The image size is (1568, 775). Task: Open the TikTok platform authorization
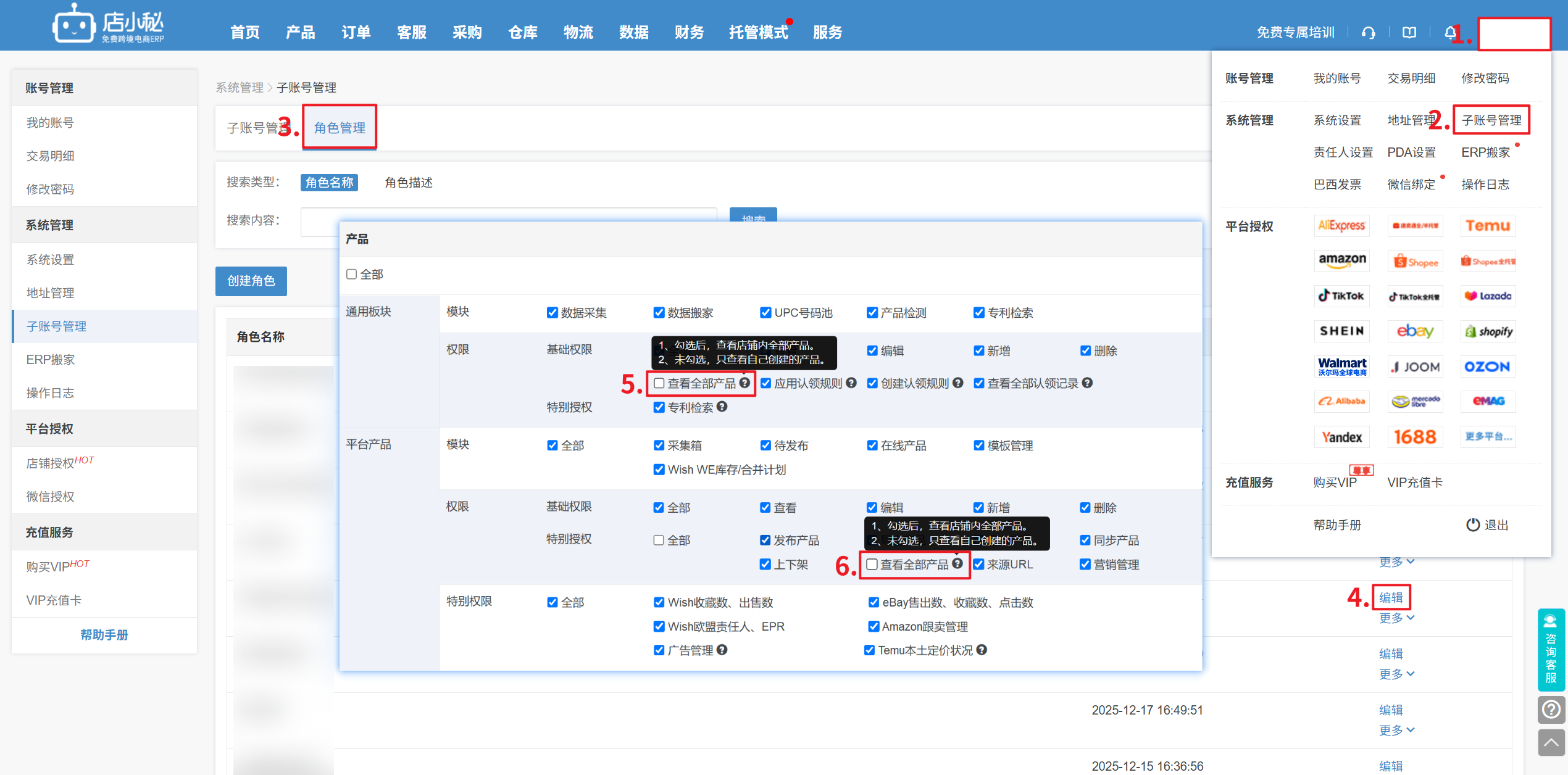[1342, 296]
